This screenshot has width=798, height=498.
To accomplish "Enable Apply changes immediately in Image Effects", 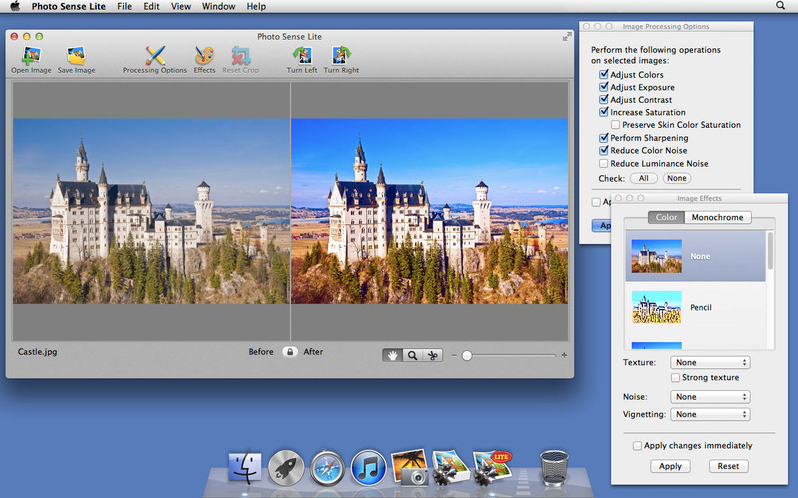I will [637, 446].
